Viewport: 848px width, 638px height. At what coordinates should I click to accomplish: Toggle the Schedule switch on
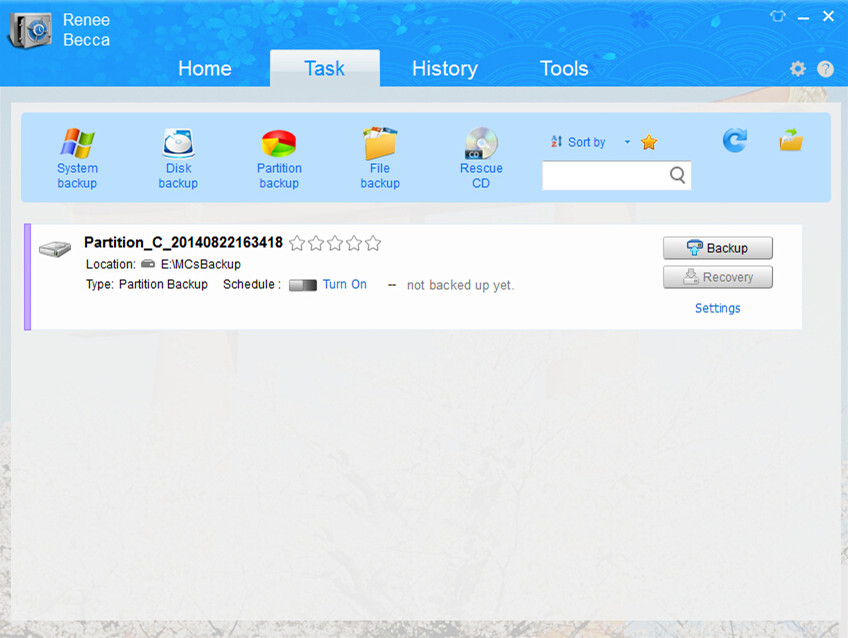coord(303,285)
